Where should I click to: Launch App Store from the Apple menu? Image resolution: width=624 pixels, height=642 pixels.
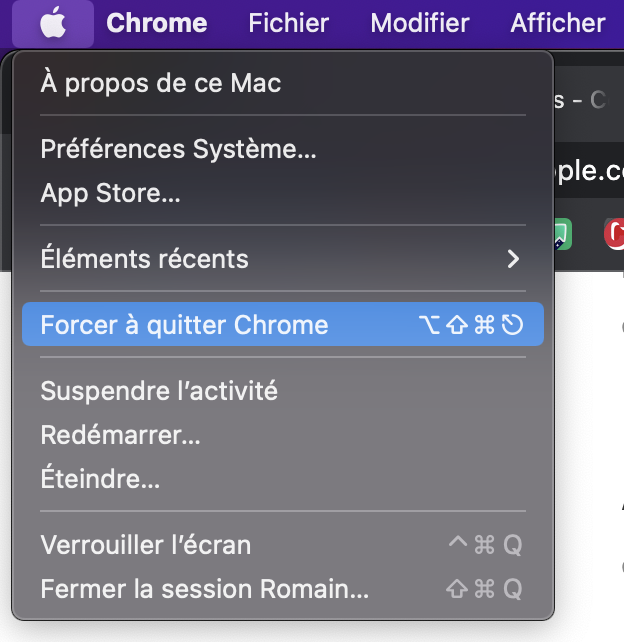[x=110, y=193]
